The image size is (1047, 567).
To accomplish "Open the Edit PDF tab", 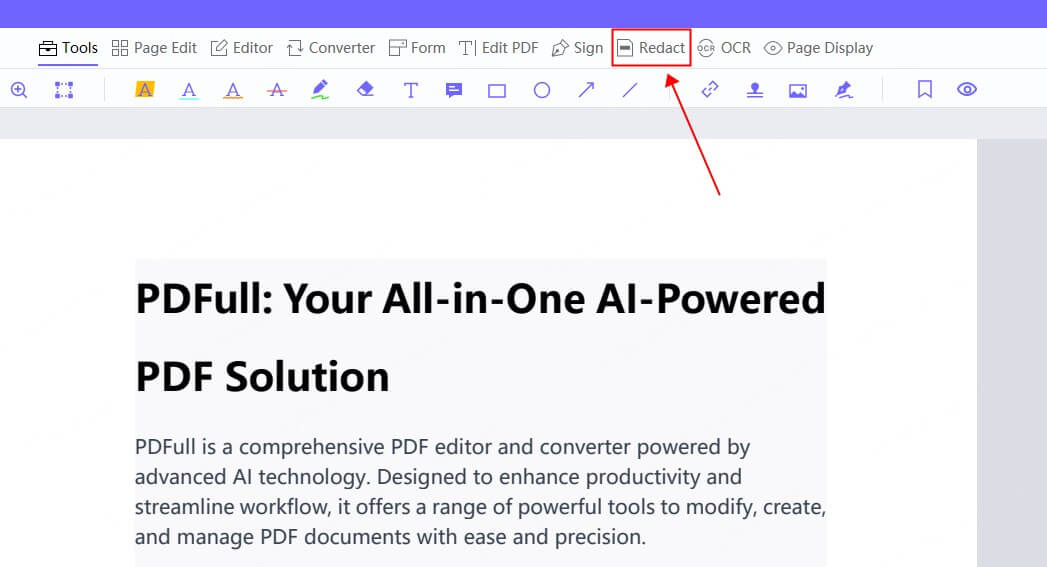I will click(x=499, y=48).
